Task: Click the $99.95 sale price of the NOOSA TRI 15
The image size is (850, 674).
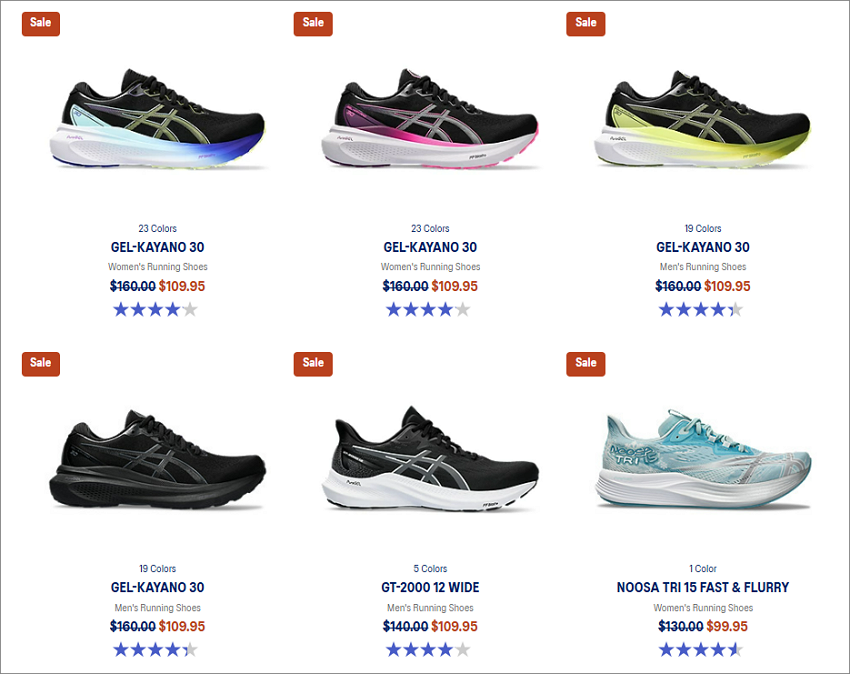Action: pyautogui.click(x=726, y=626)
